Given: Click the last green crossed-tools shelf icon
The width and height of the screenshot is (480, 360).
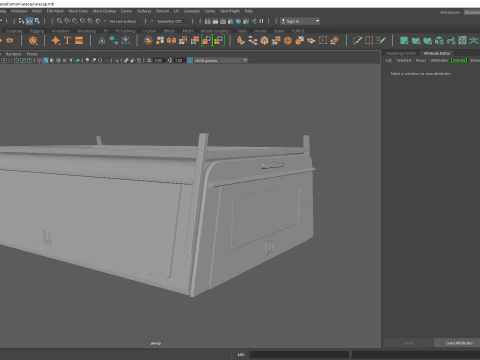Looking at the screenshot, I should pos(474,41).
